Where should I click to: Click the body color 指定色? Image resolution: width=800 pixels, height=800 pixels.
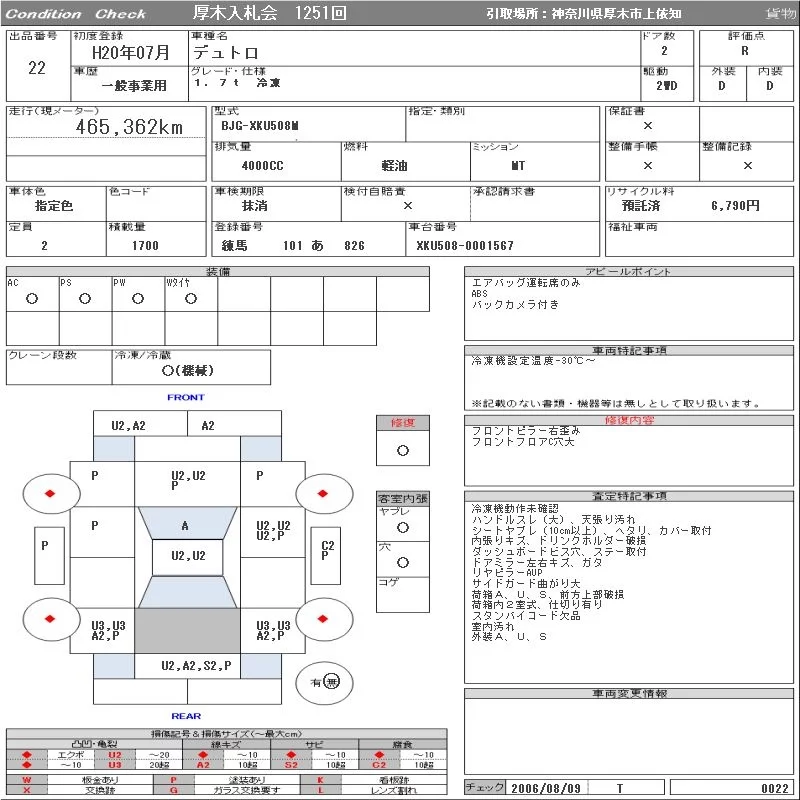click(54, 206)
